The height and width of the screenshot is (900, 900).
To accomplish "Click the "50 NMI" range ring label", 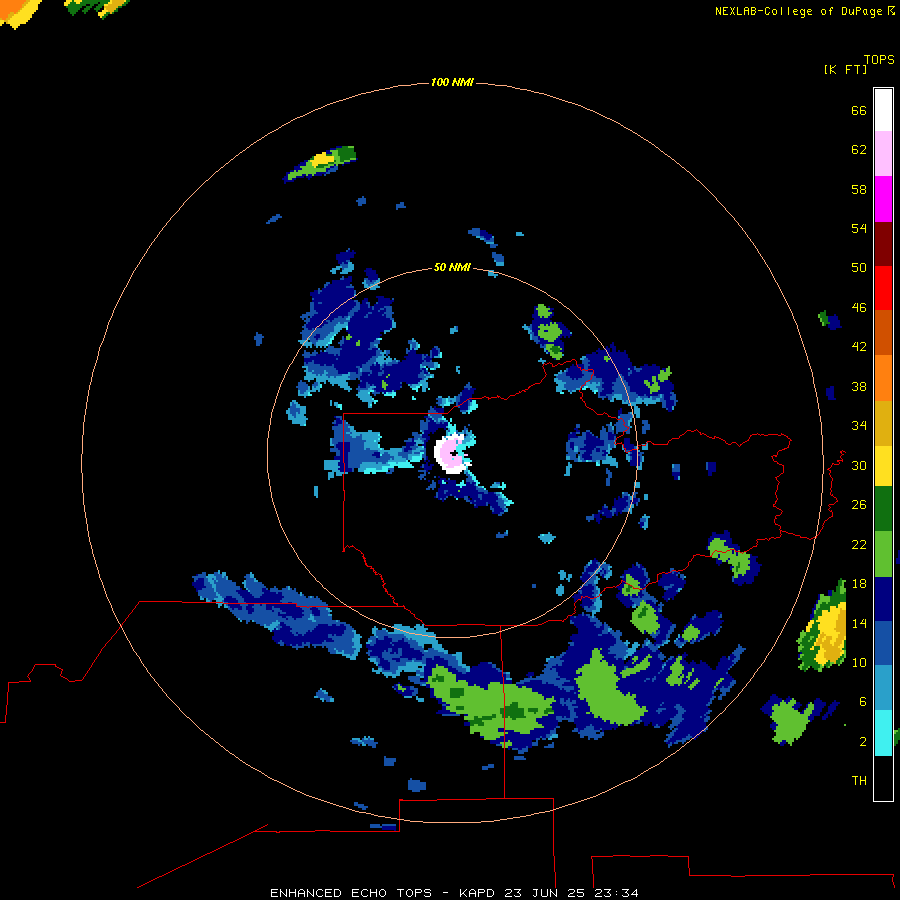I will (452, 267).
